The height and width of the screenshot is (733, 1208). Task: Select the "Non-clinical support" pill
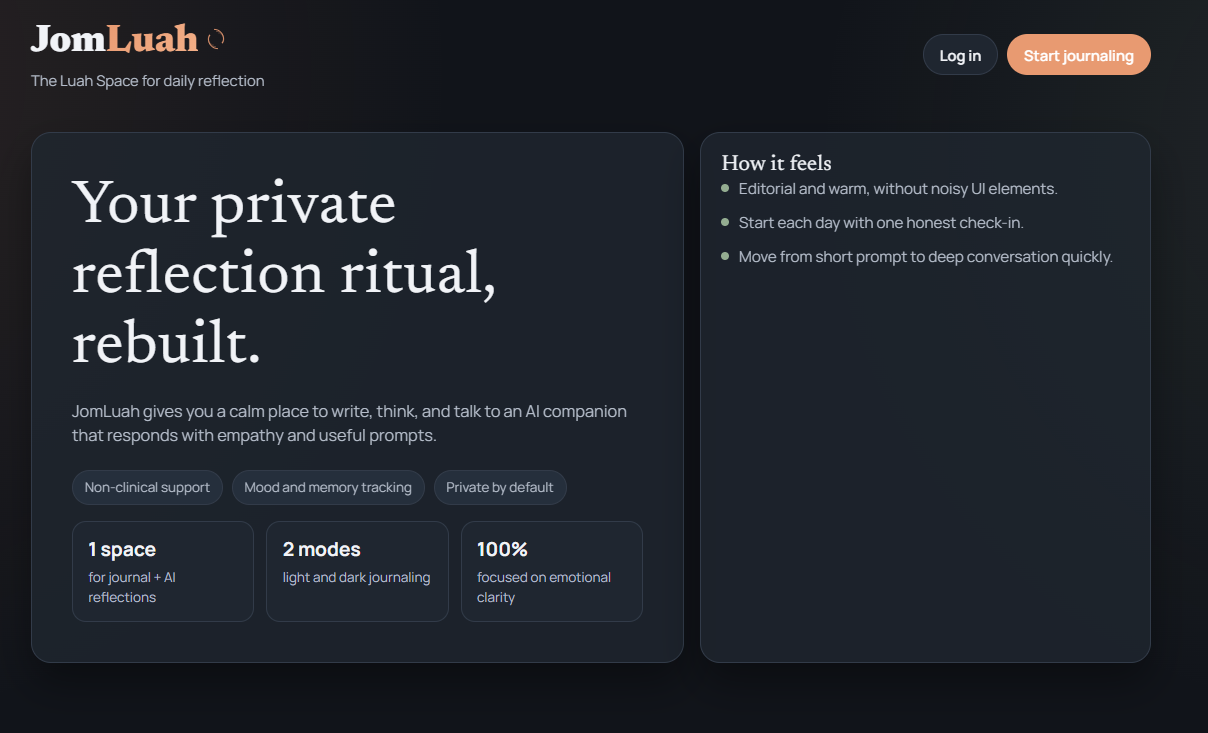tap(147, 488)
